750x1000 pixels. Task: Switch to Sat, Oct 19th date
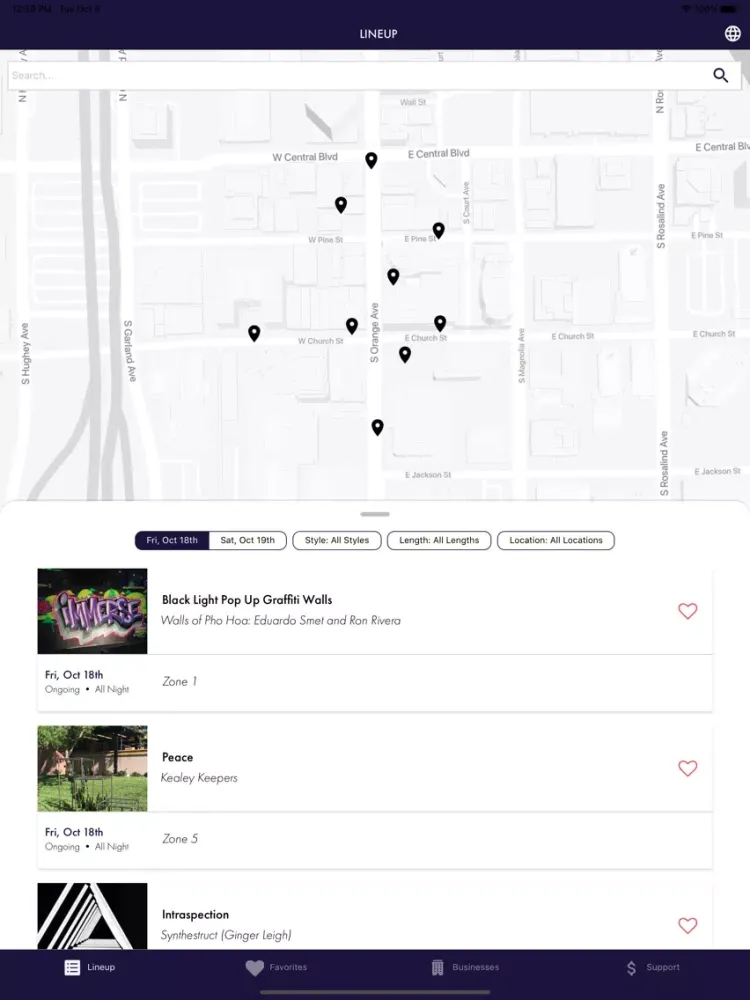(x=247, y=540)
